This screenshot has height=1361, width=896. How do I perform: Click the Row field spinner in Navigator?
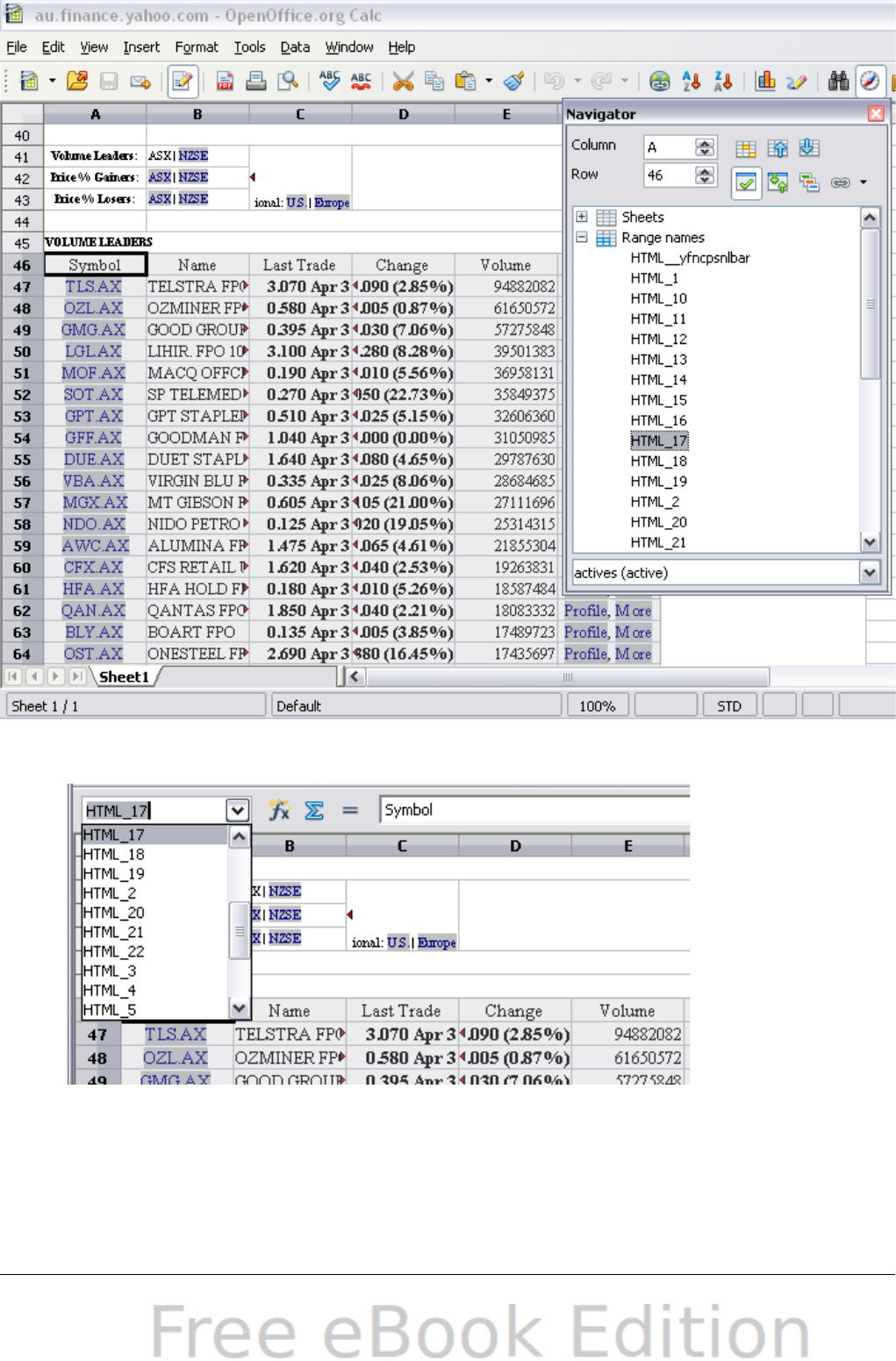705,175
